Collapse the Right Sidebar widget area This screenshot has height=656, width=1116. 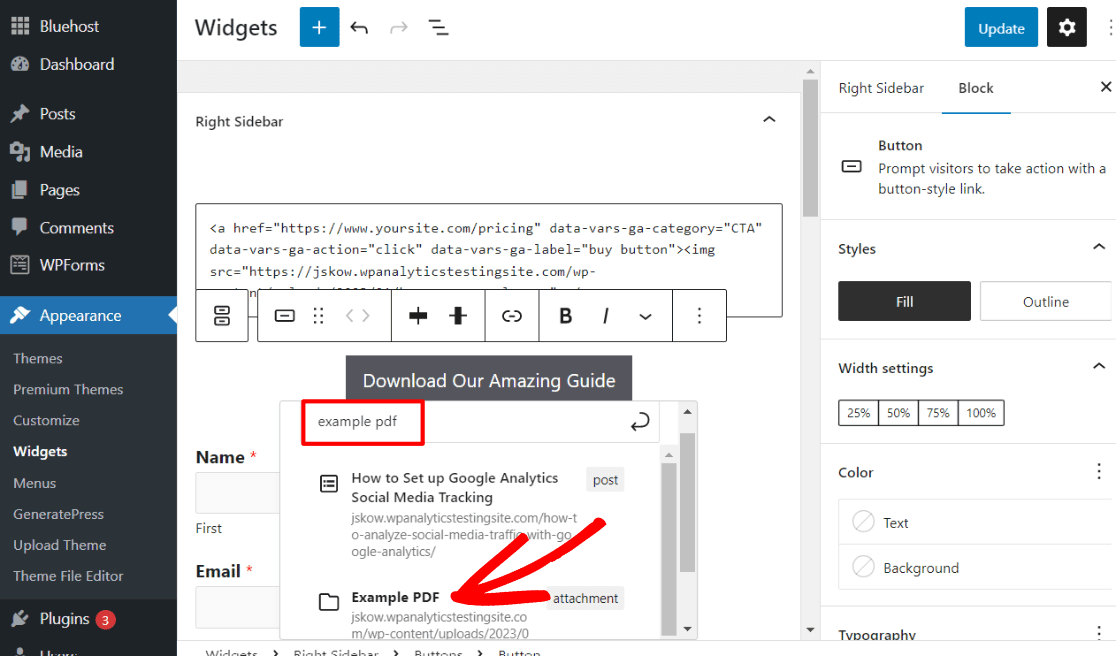coord(769,119)
